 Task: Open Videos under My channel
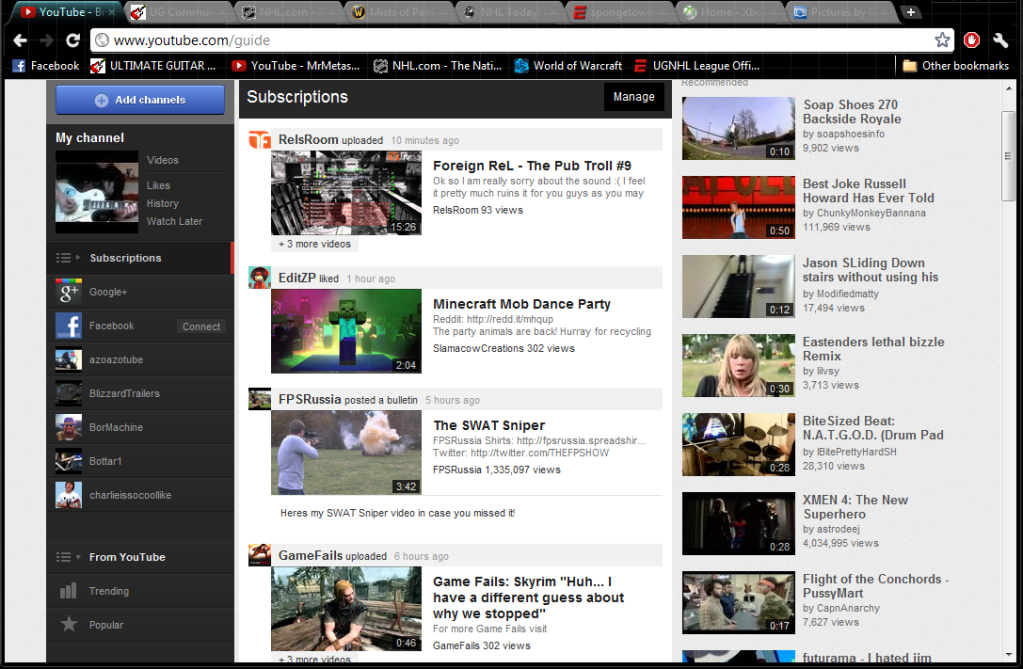click(162, 160)
